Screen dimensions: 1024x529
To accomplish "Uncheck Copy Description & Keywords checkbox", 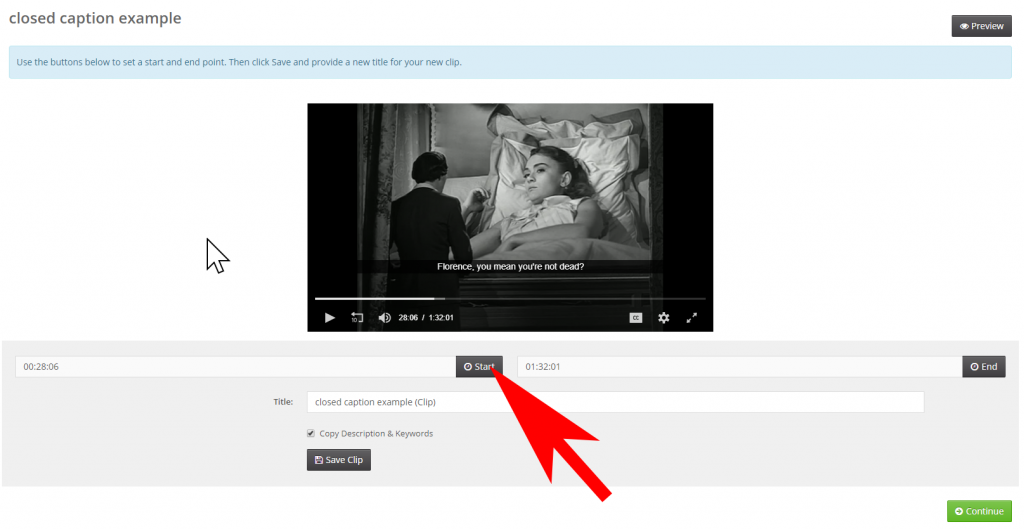I will [311, 433].
